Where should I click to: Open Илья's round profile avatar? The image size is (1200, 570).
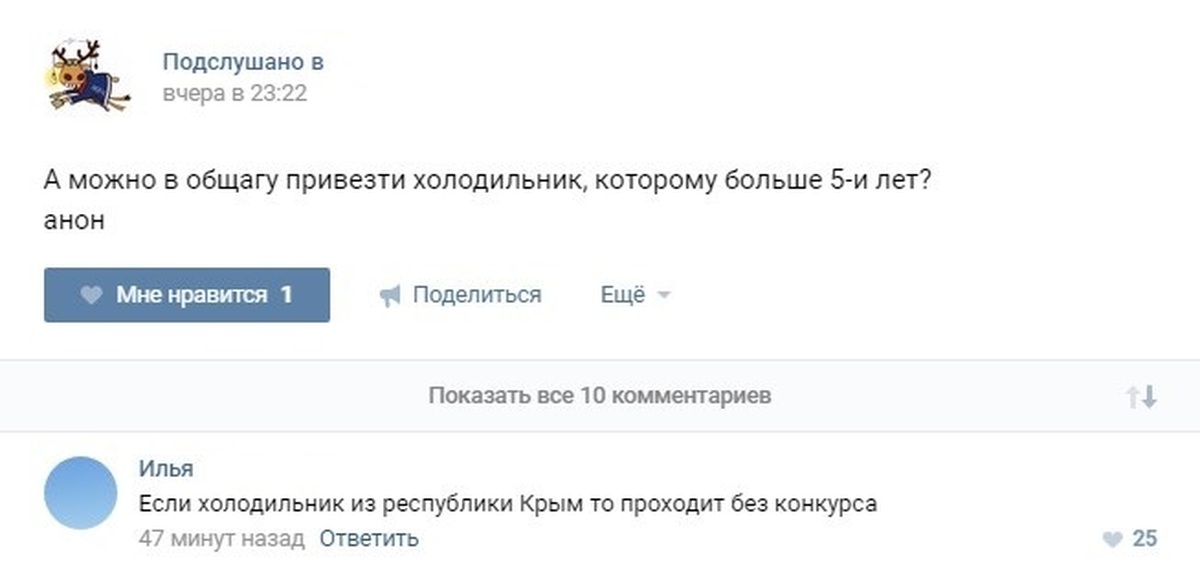81,493
